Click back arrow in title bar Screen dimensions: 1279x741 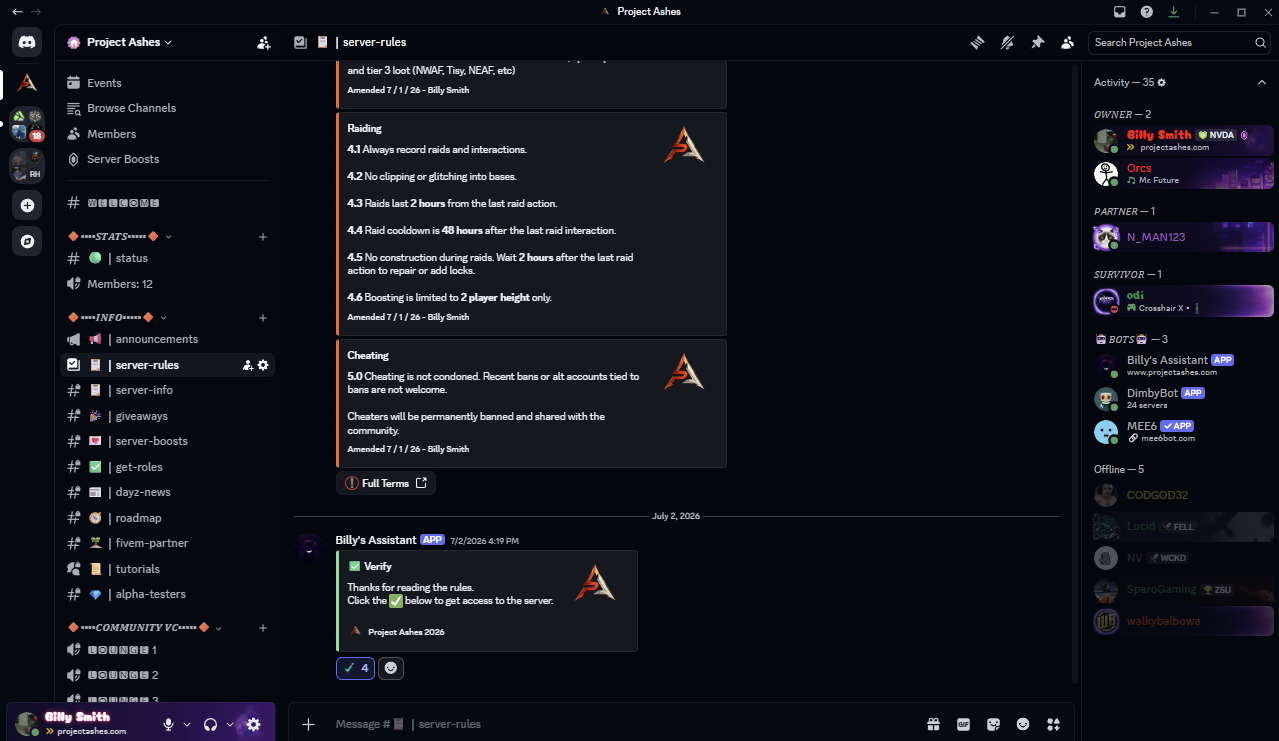[17, 12]
